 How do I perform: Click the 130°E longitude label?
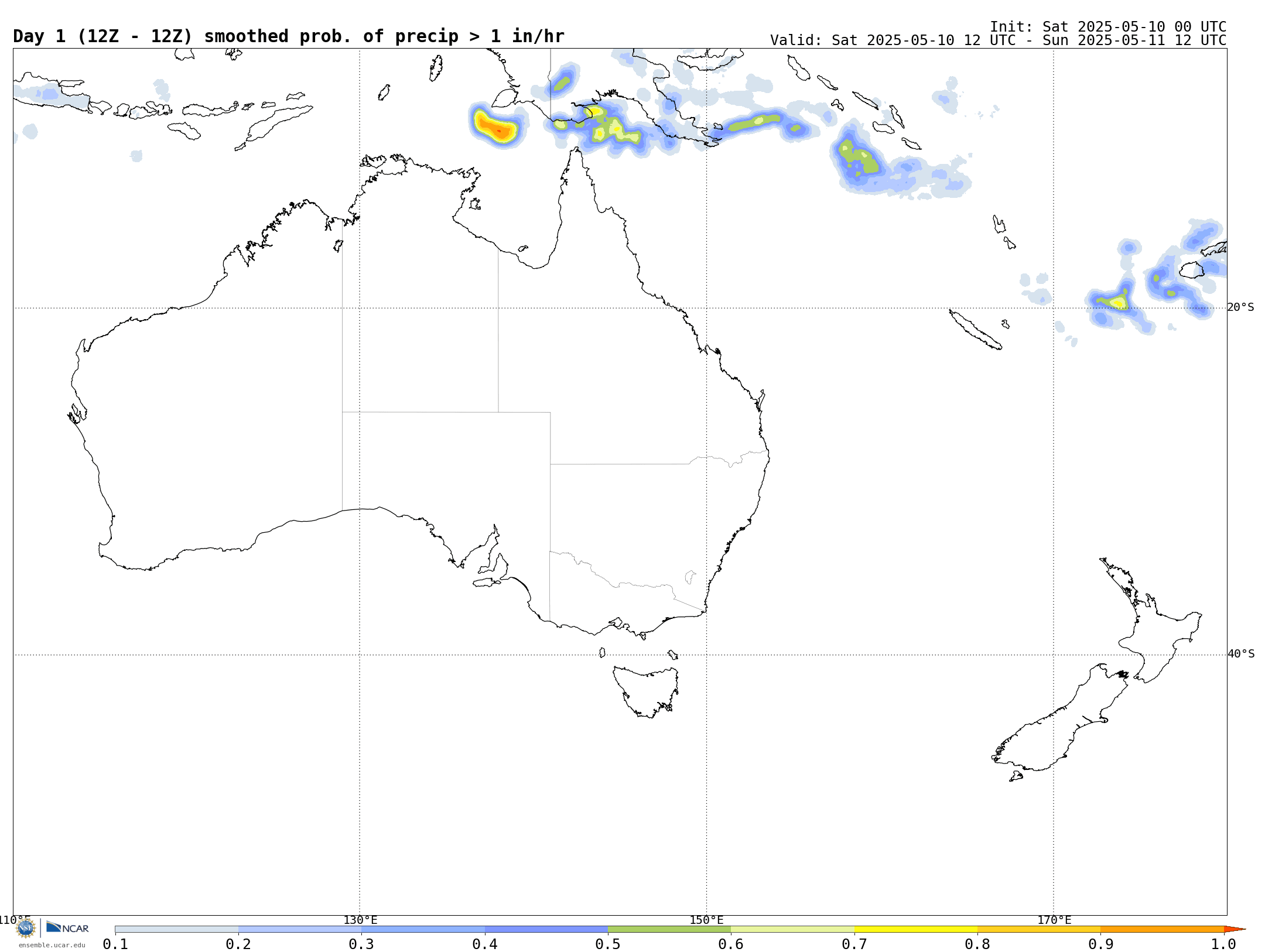(x=360, y=920)
